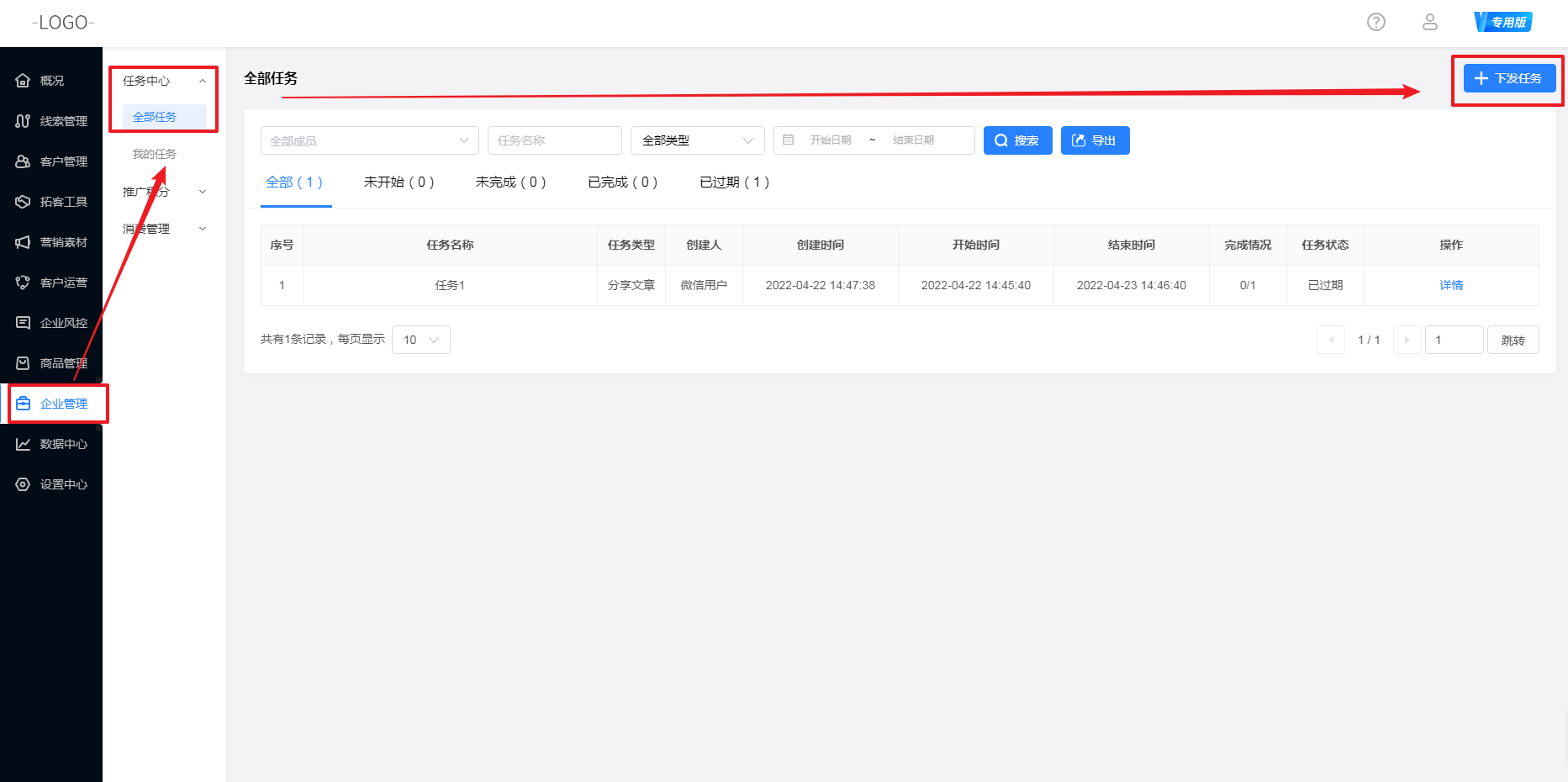This screenshot has width=1568, height=782.
Task: Open 详情 link for 任务1
Action: click(x=1450, y=286)
